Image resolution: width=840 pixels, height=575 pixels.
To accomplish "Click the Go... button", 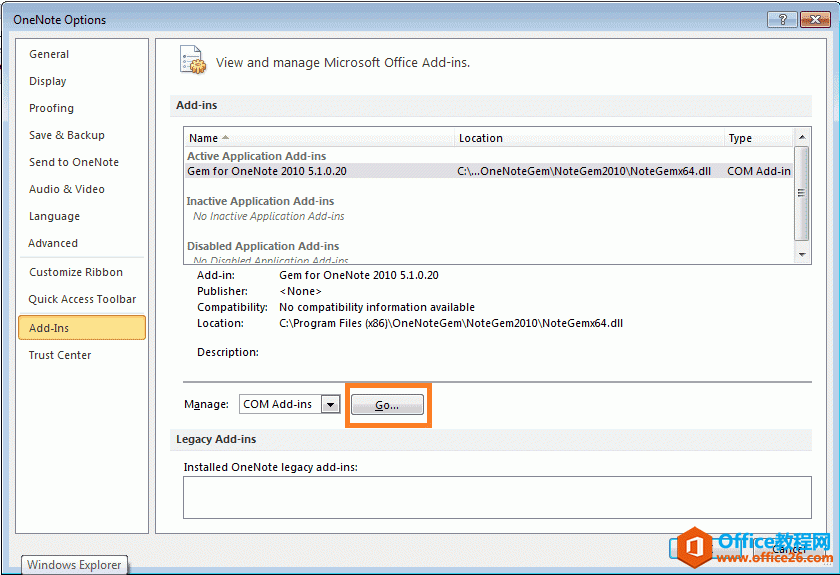I will pyautogui.click(x=387, y=405).
